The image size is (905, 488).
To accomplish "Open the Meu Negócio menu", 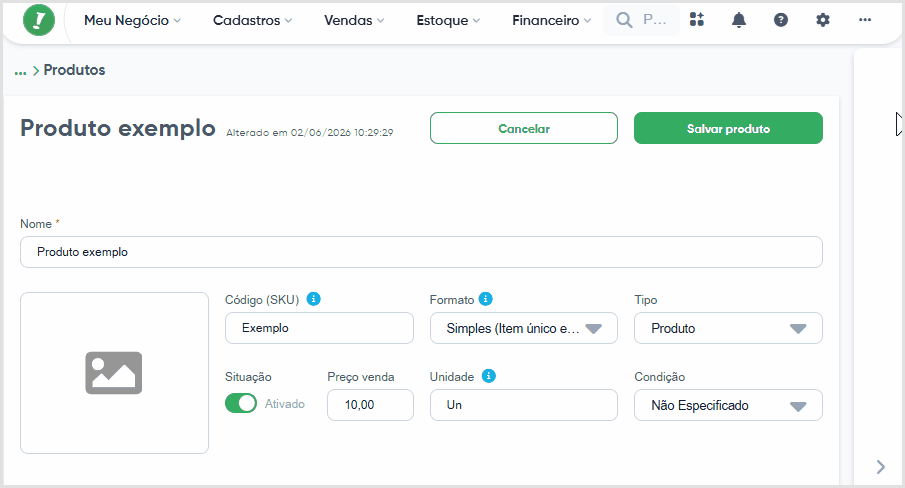I will [x=132, y=20].
